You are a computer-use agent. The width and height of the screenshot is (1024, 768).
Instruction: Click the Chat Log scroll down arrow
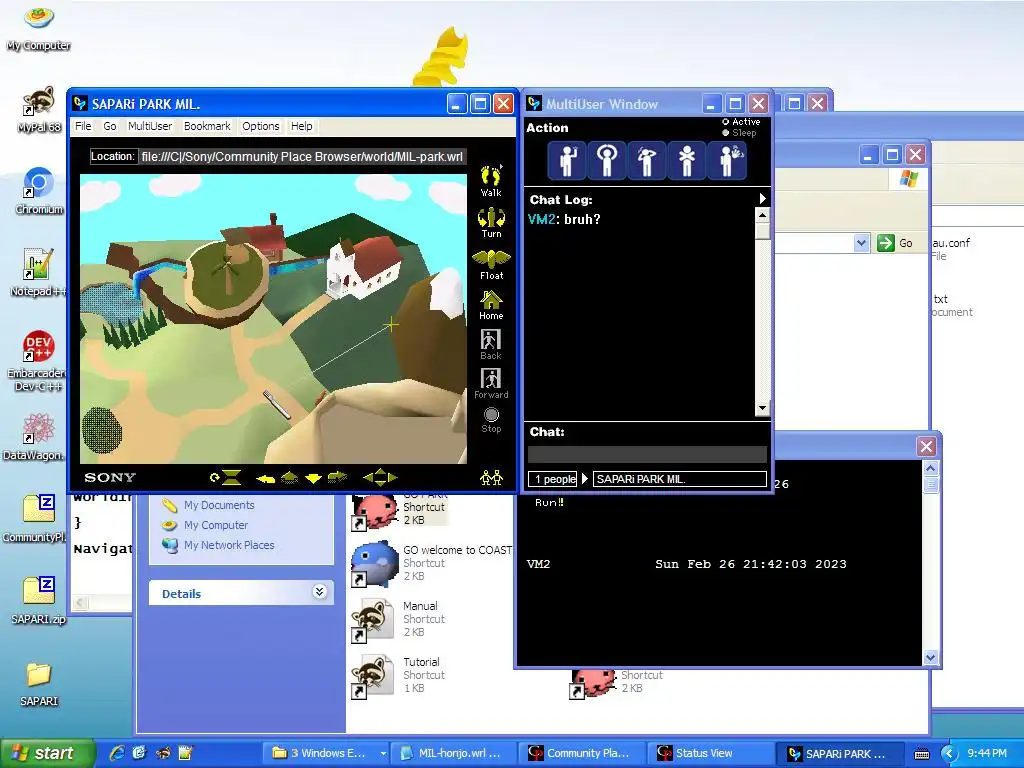pyautogui.click(x=762, y=409)
